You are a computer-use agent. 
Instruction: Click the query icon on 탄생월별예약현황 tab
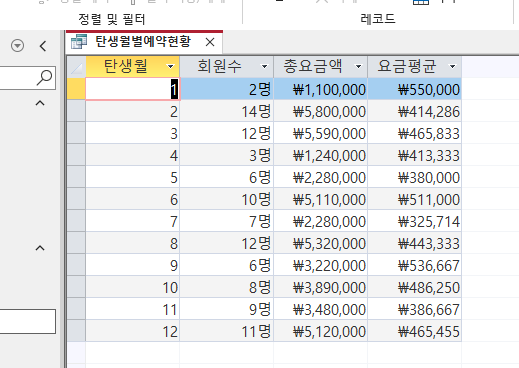pos(79,42)
